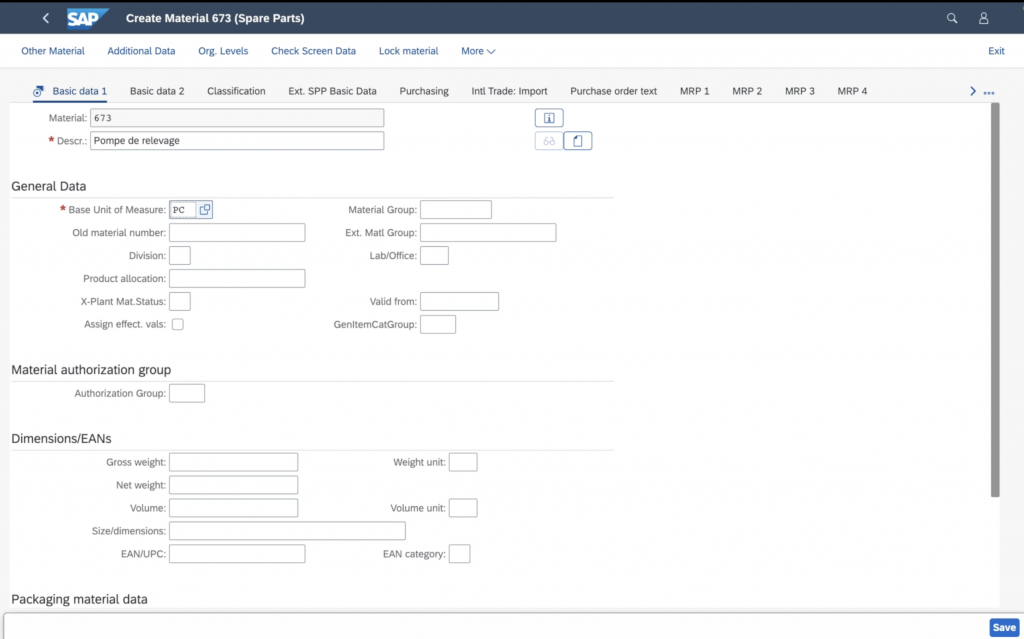Open the tab overflow ellipsis menu
This screenshot has height=639, width=1024.
(989, 92)
